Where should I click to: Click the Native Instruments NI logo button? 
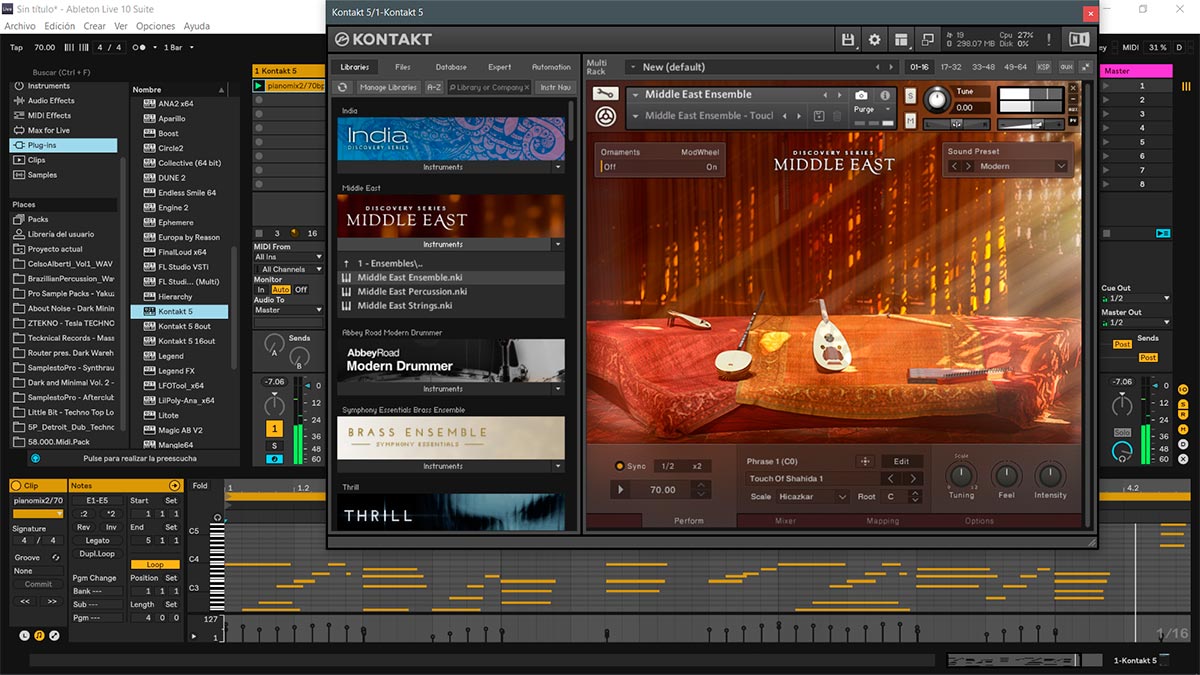(1079, 40)
